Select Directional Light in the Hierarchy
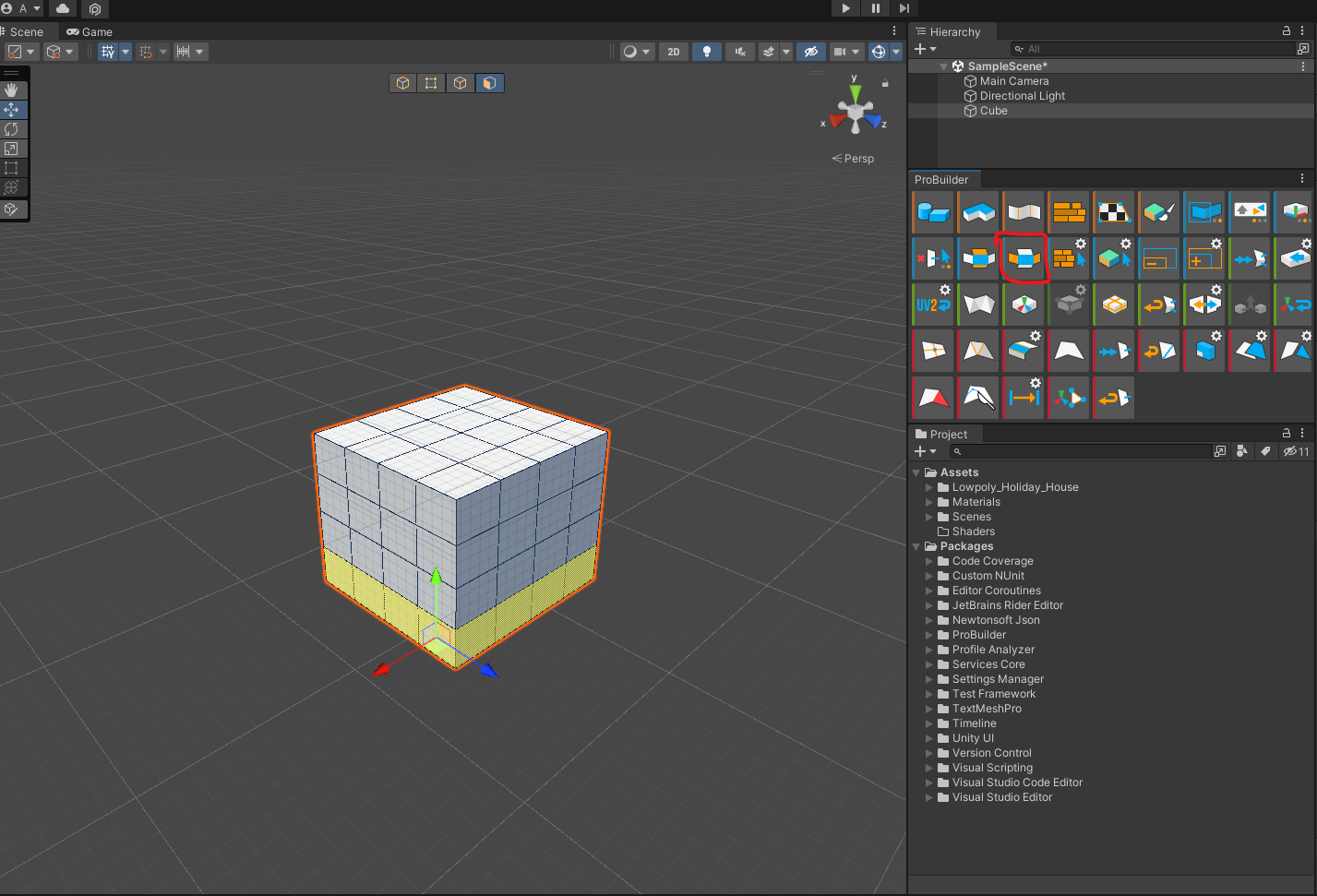 pyautogui.click(x=1022, y=96)
